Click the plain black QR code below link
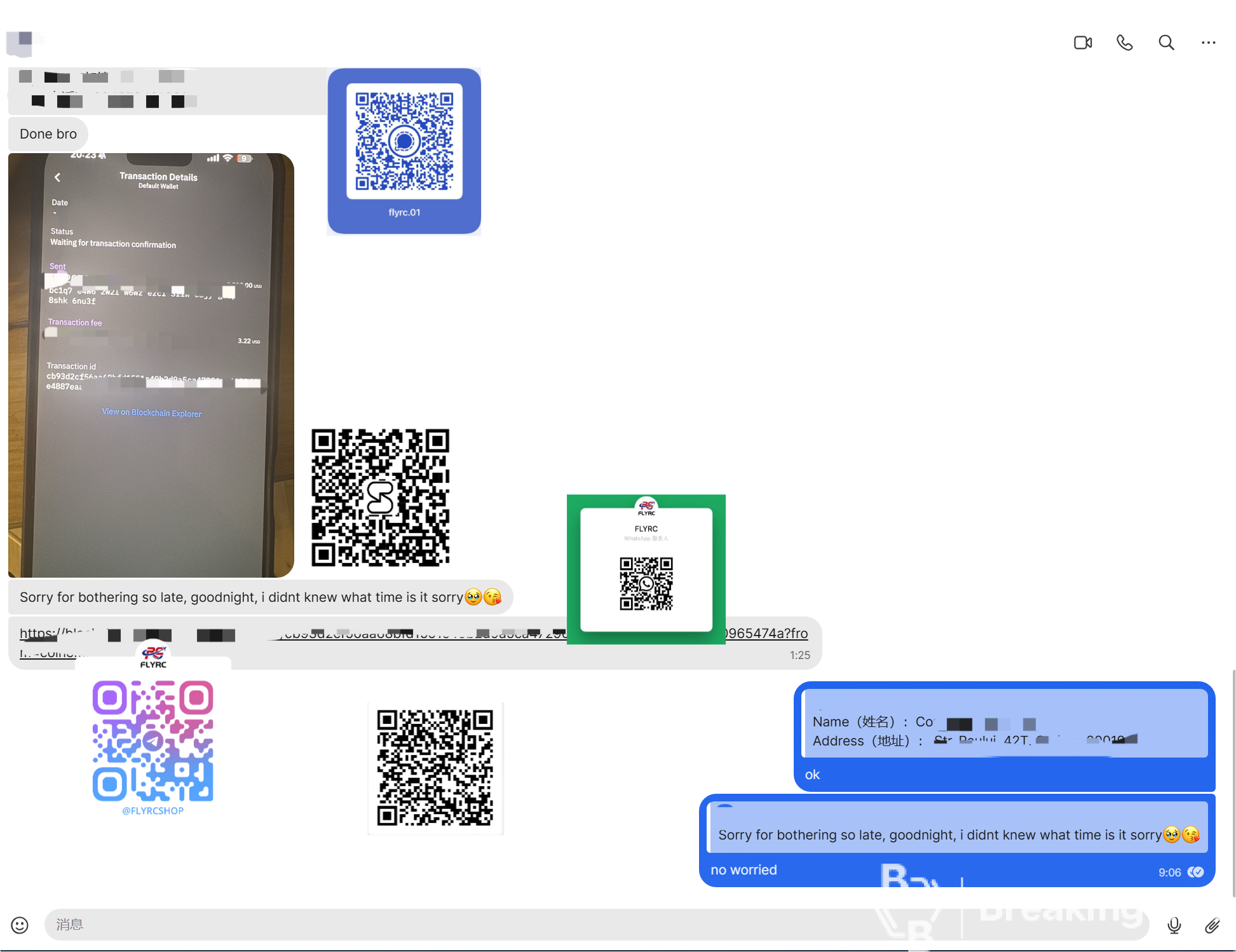Viewport: 1236px width, 952px height. tap(435, 768)
